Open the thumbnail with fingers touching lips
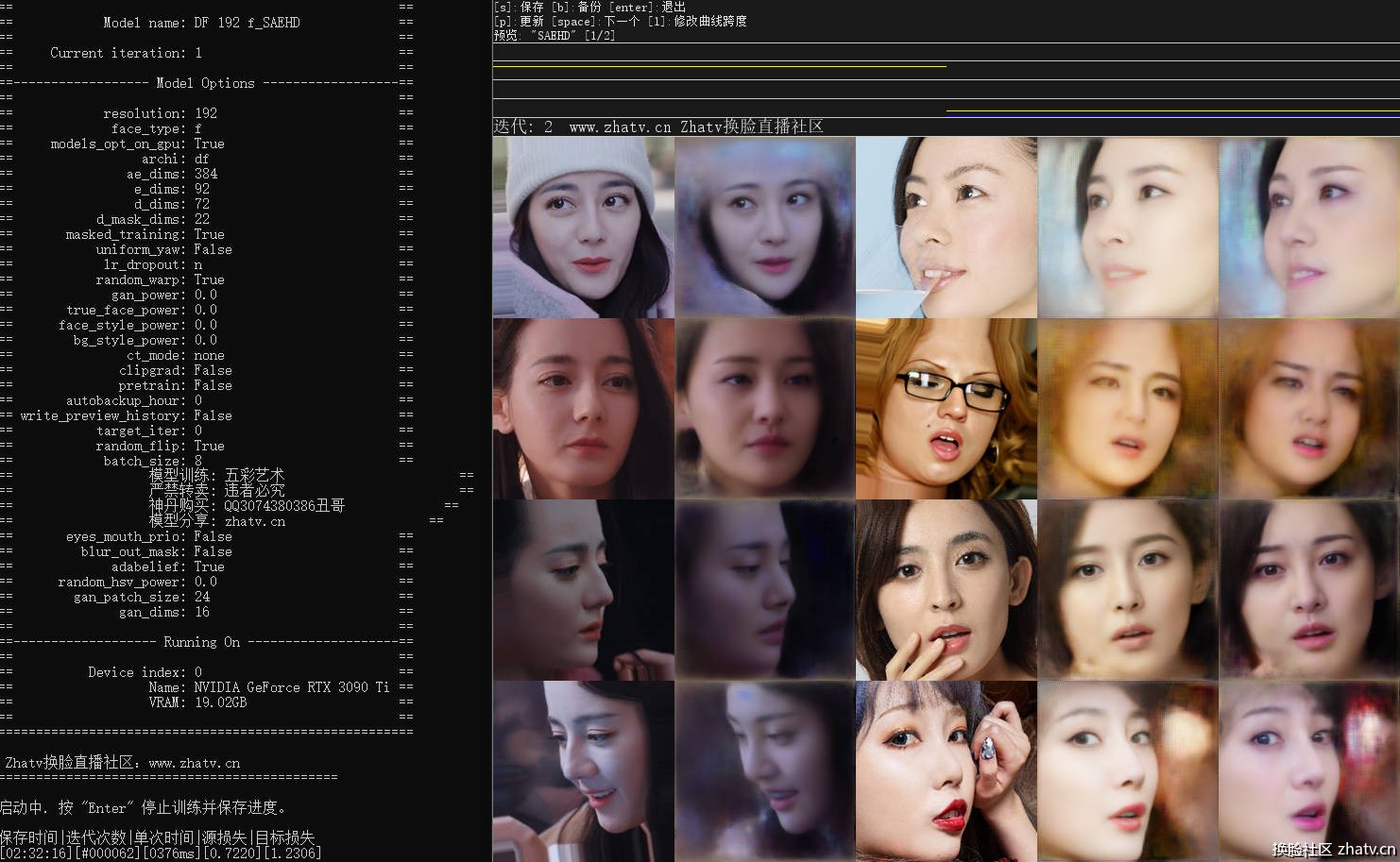Viewport: 1400px width, 862px height. point(946,590)
